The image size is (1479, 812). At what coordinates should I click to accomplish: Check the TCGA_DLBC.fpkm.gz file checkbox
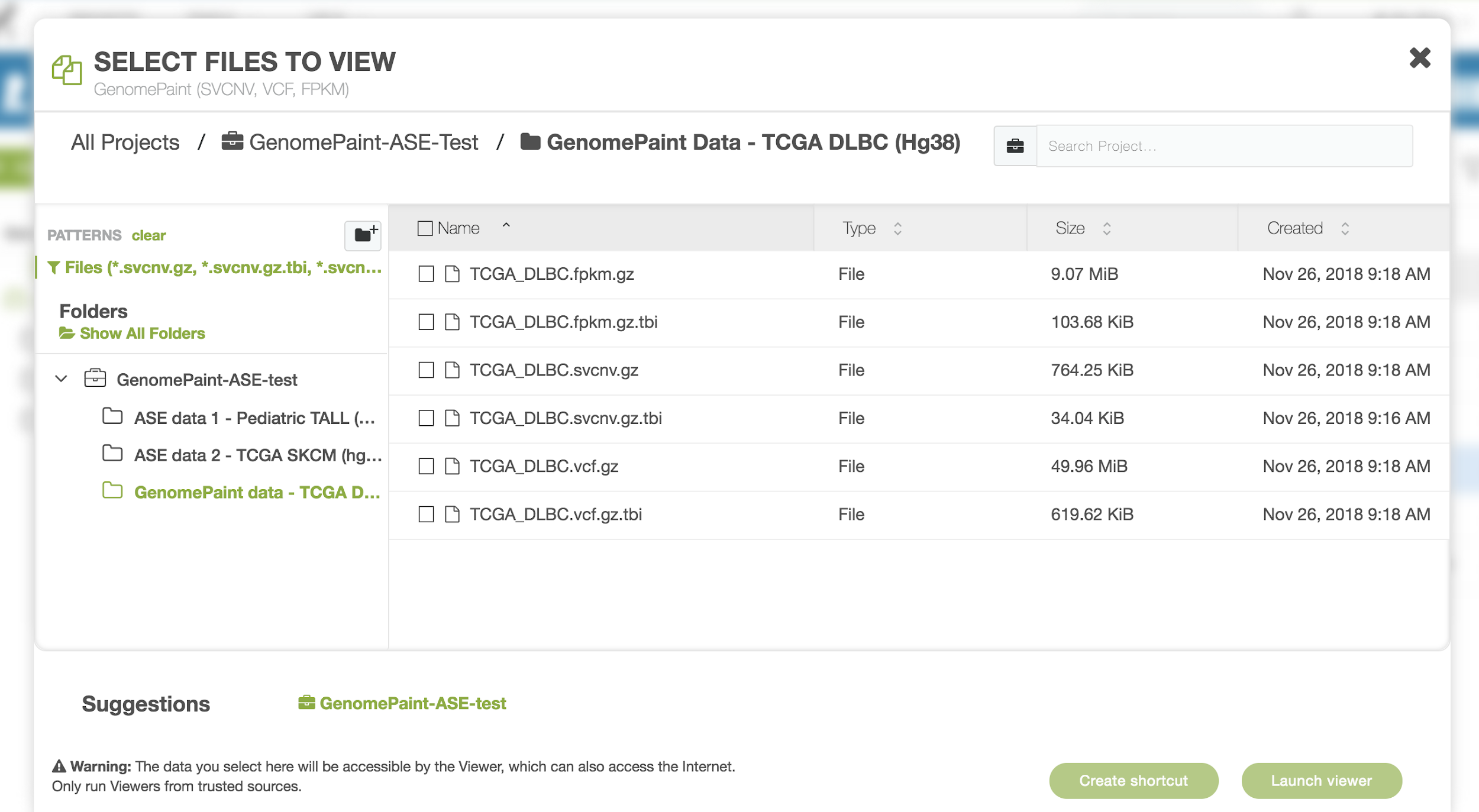pyautogui.click(x=426, y=274)
